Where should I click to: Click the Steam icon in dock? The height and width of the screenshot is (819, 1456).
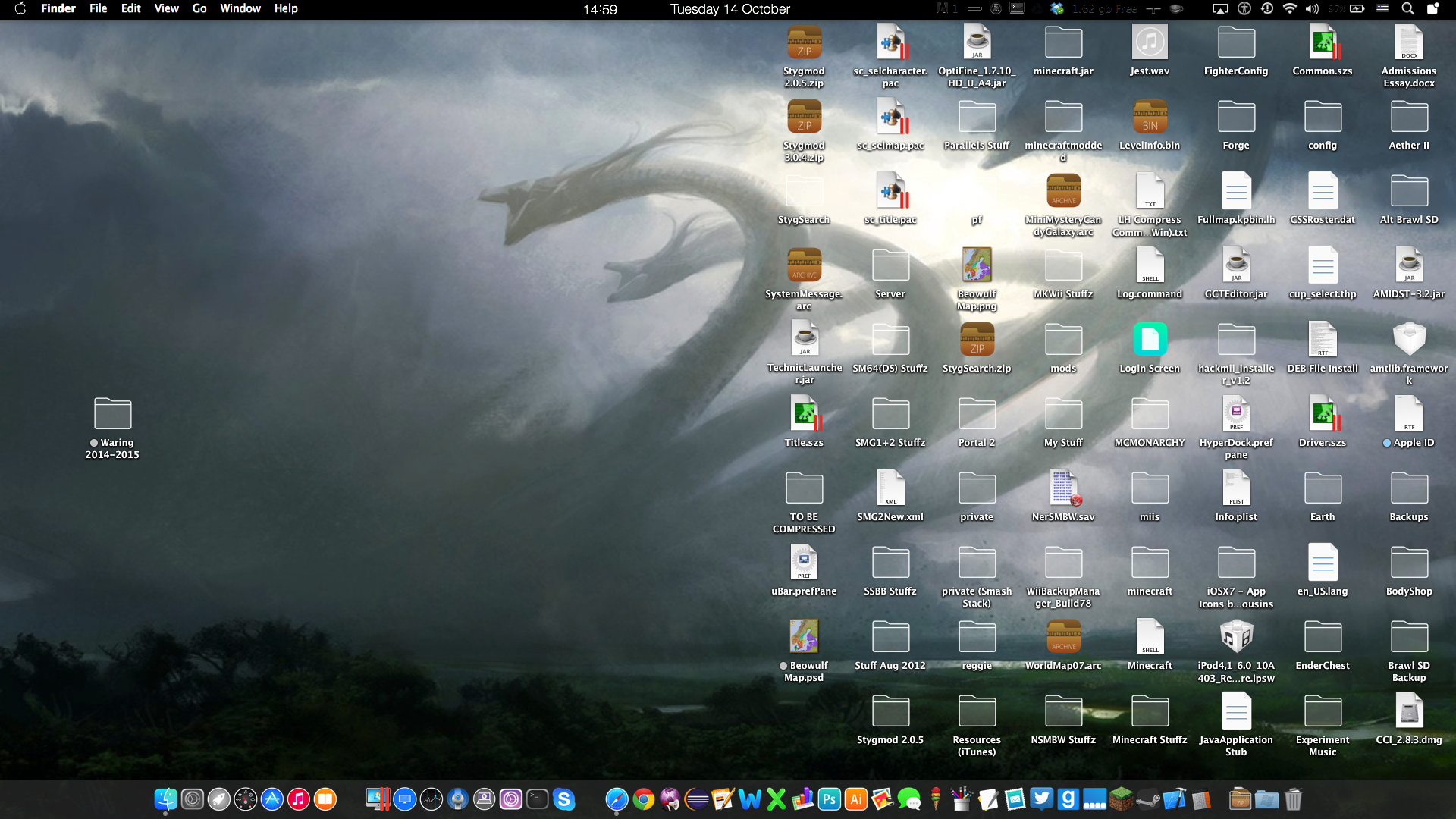pyautogui.click(x=1147, y=799)
